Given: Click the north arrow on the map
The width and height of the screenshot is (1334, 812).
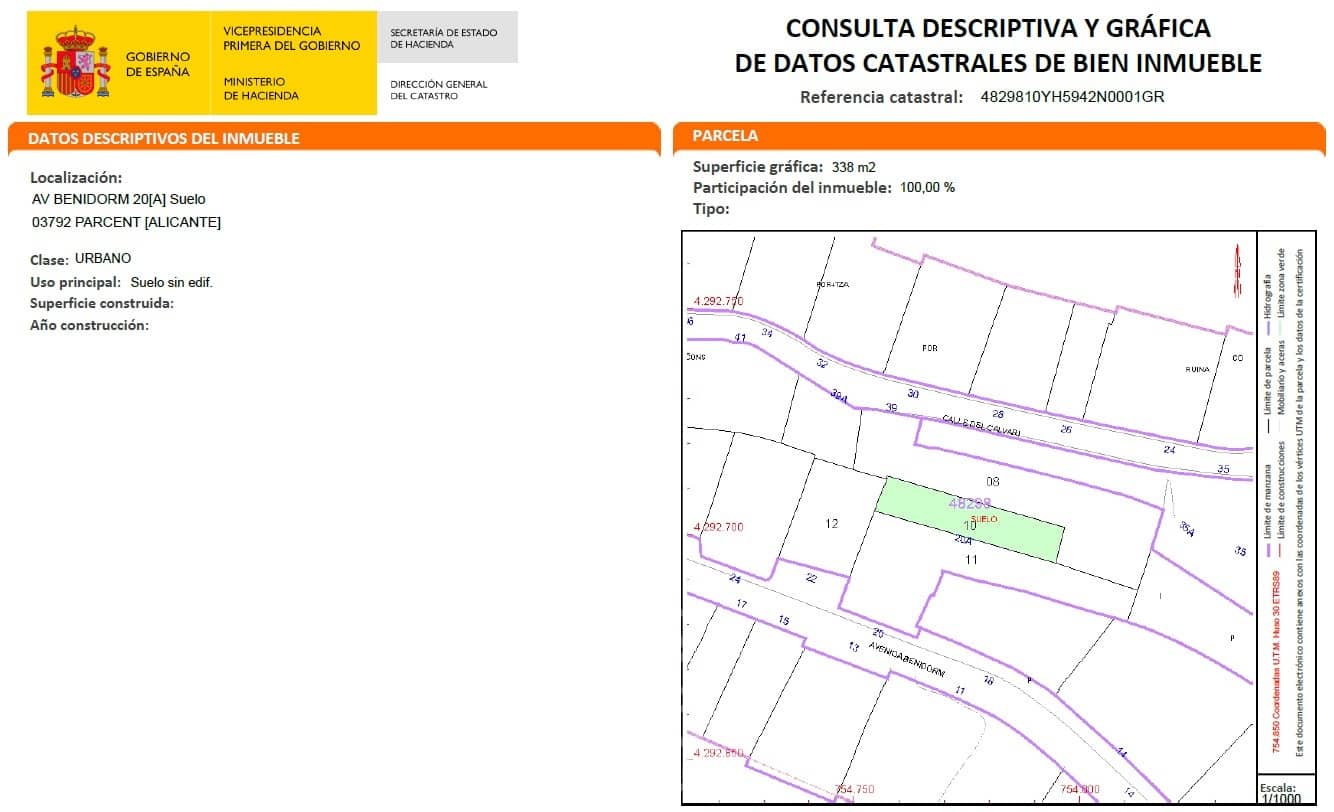Looking at the screenshot, I should point(1237,268).
